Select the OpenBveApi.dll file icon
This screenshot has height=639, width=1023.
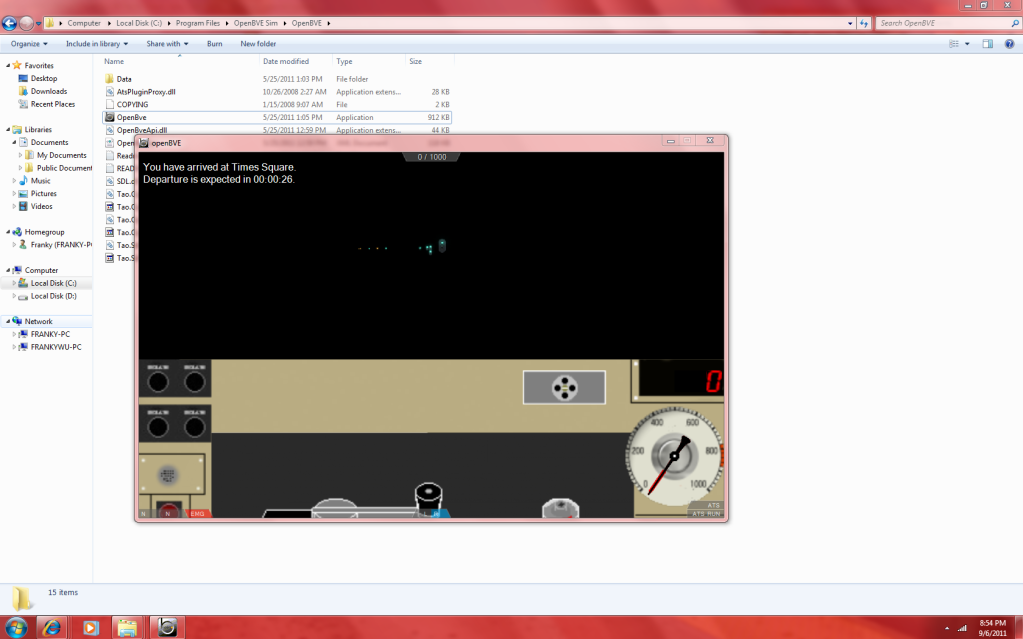pyautogui.click(x=110, y=130)
